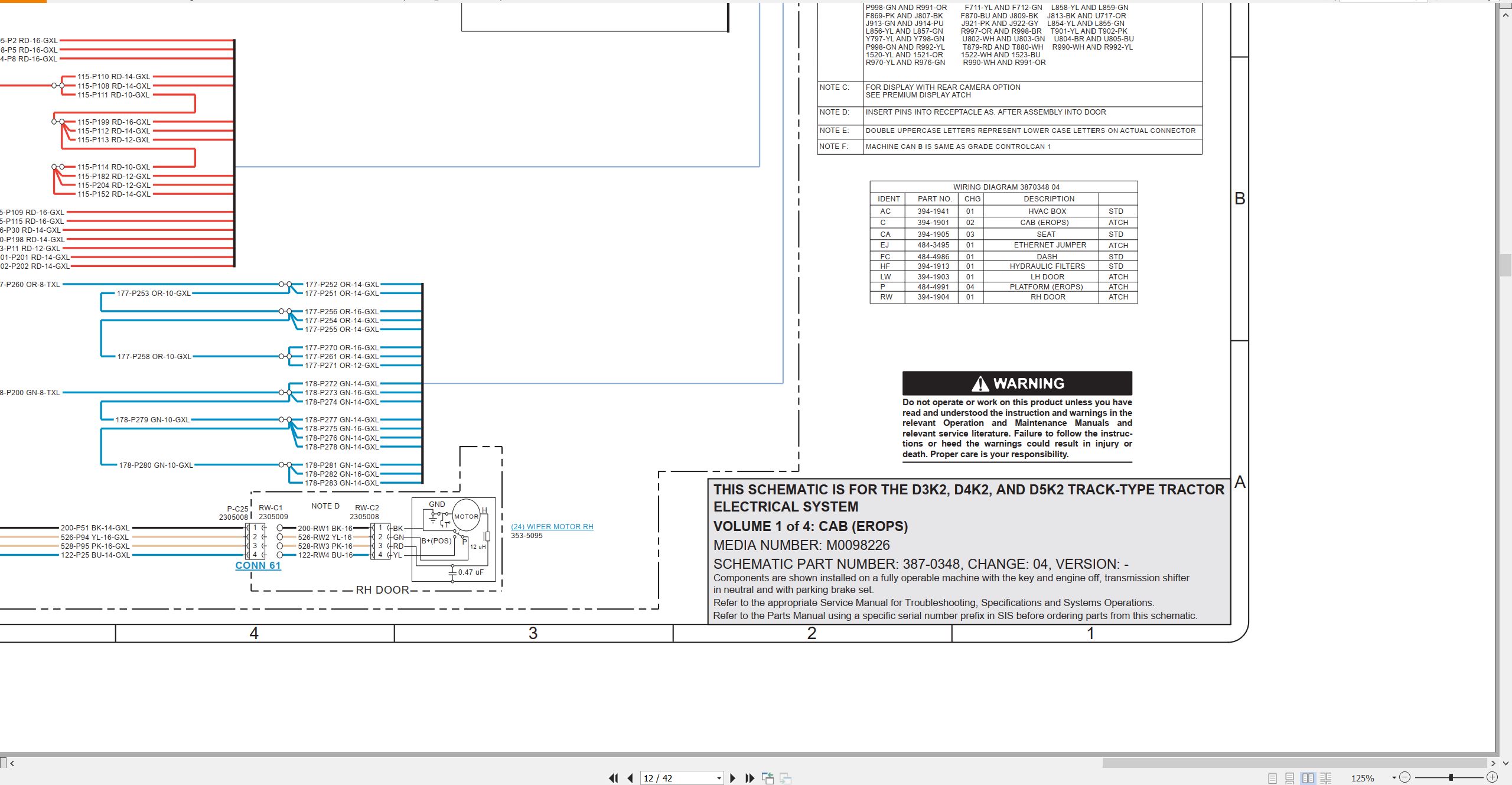The width and height of the screenshot is (1512, 785).
Task: Click the zoom out minus button
Action: (1405, 777)
